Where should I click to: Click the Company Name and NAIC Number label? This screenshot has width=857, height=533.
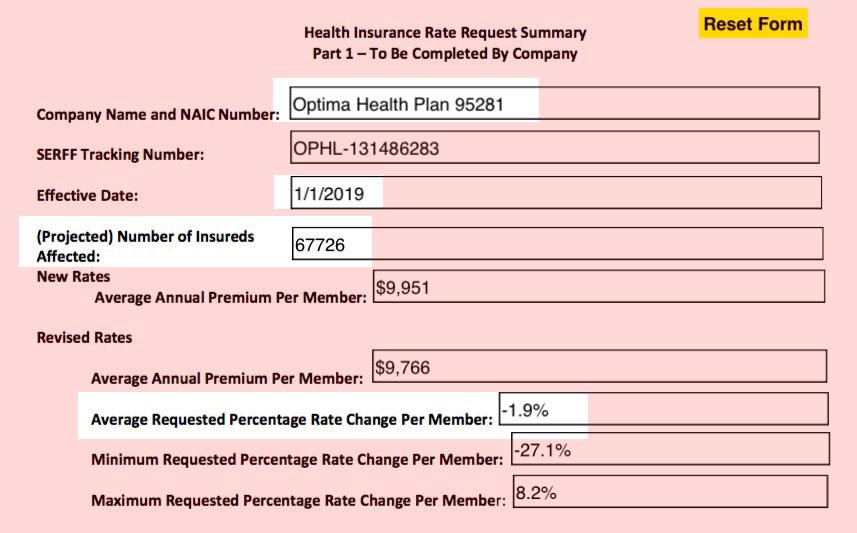click(x=158, y=115)
